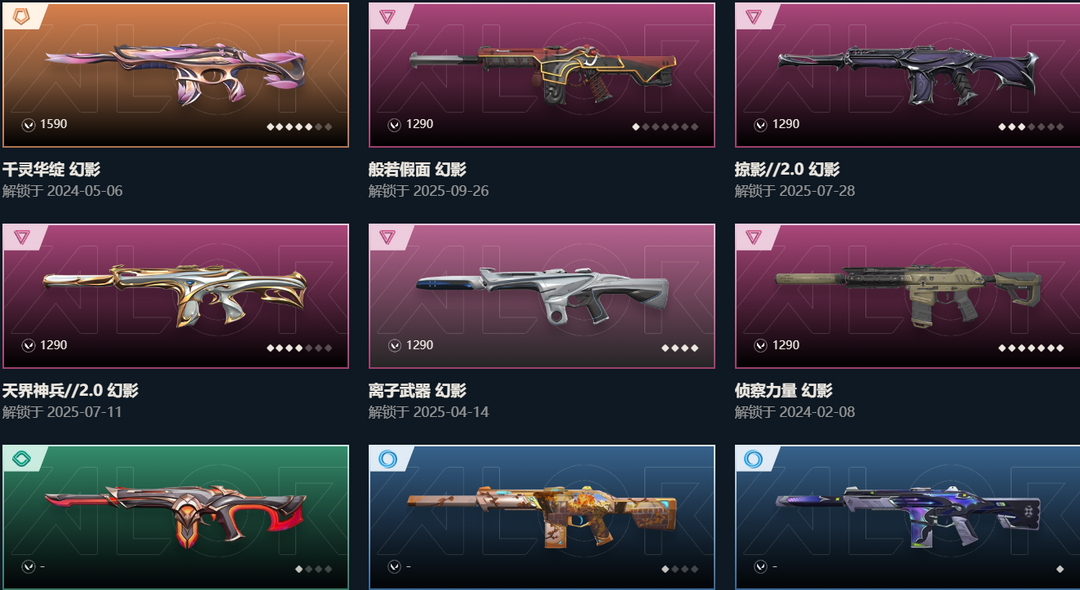The image size is (1080, 590).
Task: Click the orange tier icon on 千灵华绽 card
Action: click(21, 16)
